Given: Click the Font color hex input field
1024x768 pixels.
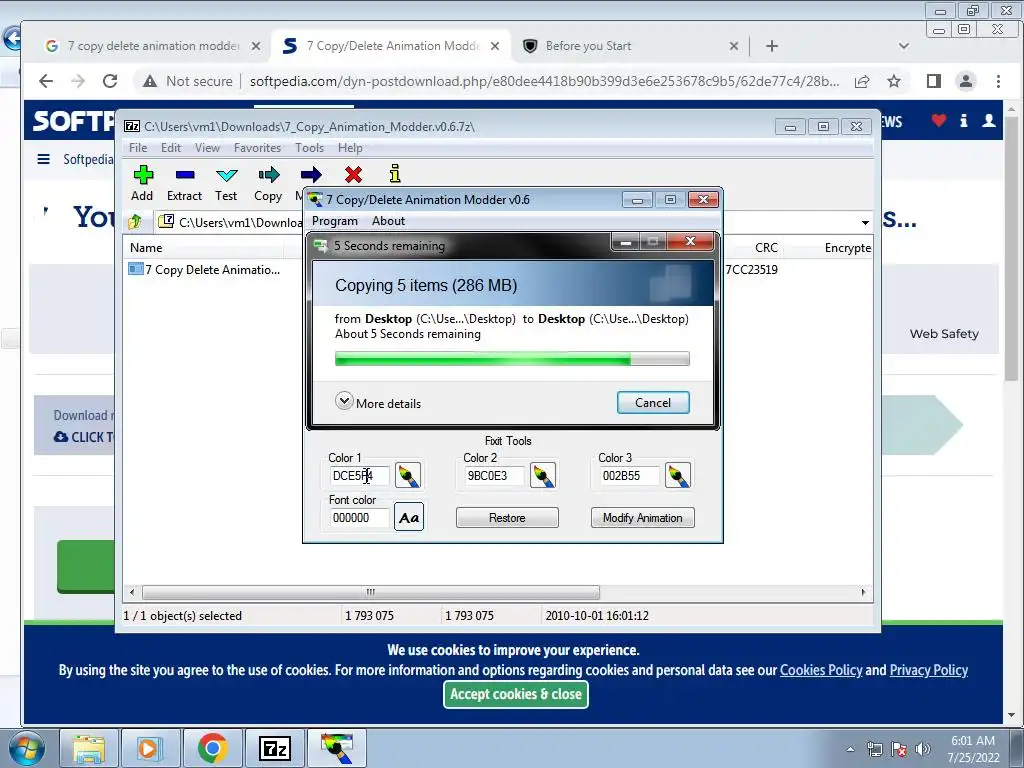Looking at the screenshot, I should click(x=359, y=517).
